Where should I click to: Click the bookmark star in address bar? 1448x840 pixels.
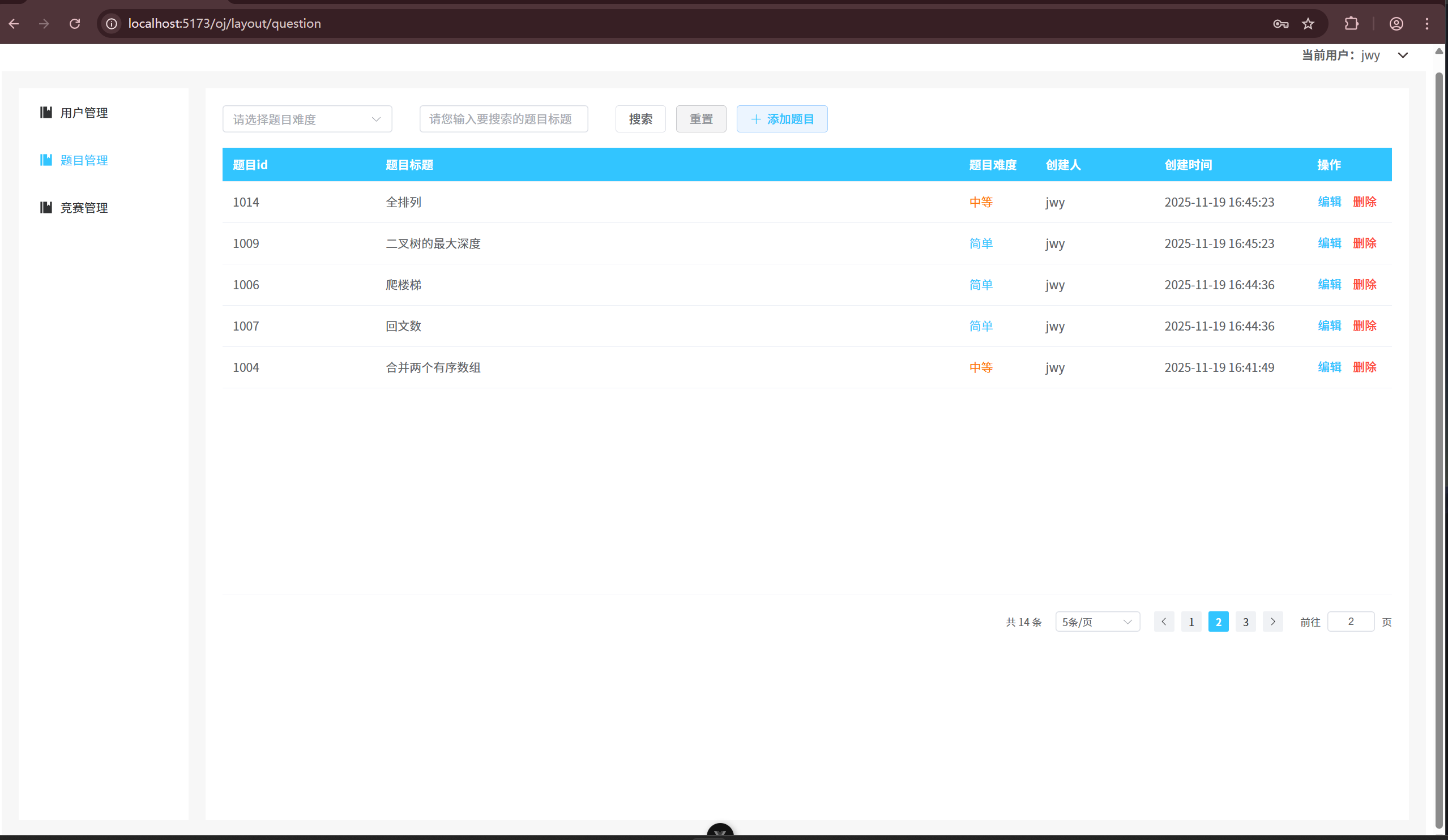point(1308,24)
